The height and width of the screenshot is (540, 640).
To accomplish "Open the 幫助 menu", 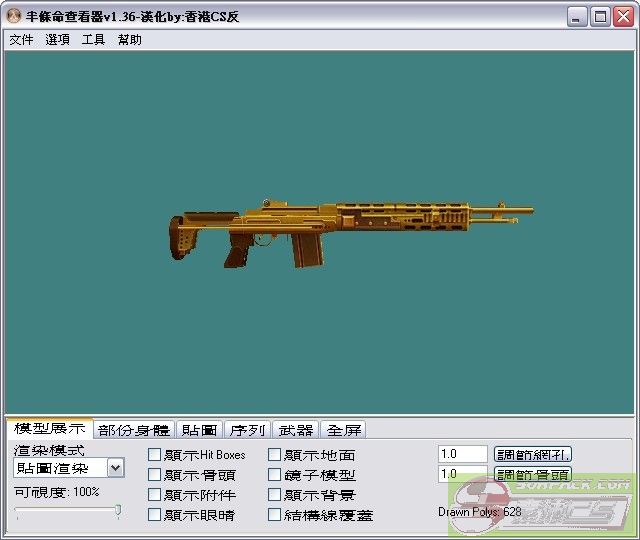I will [129, 40].
